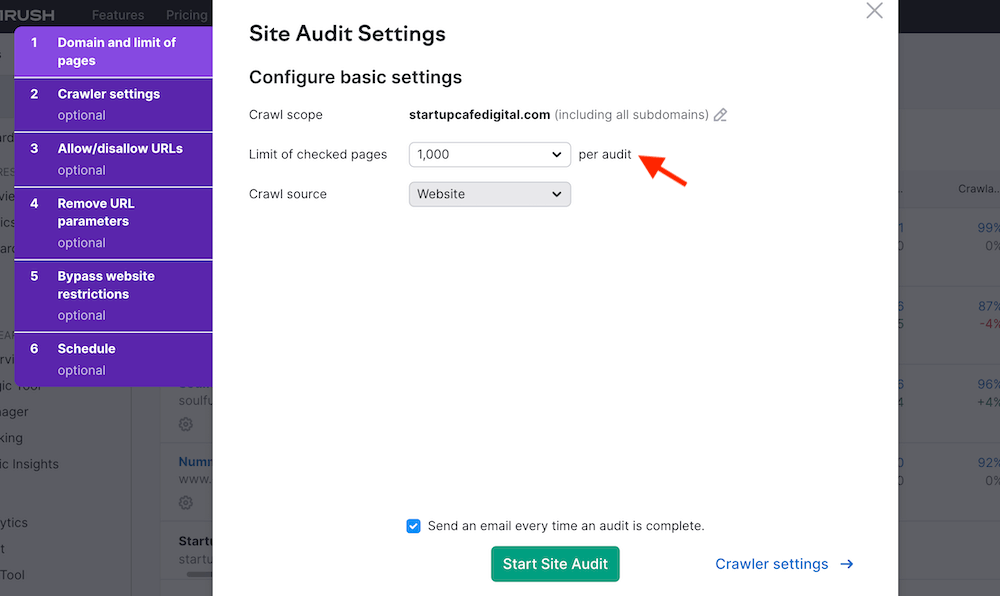The image size is (1000, 596).
Task: Open the Features menu in the top navigation
Action: click(118, 15)
